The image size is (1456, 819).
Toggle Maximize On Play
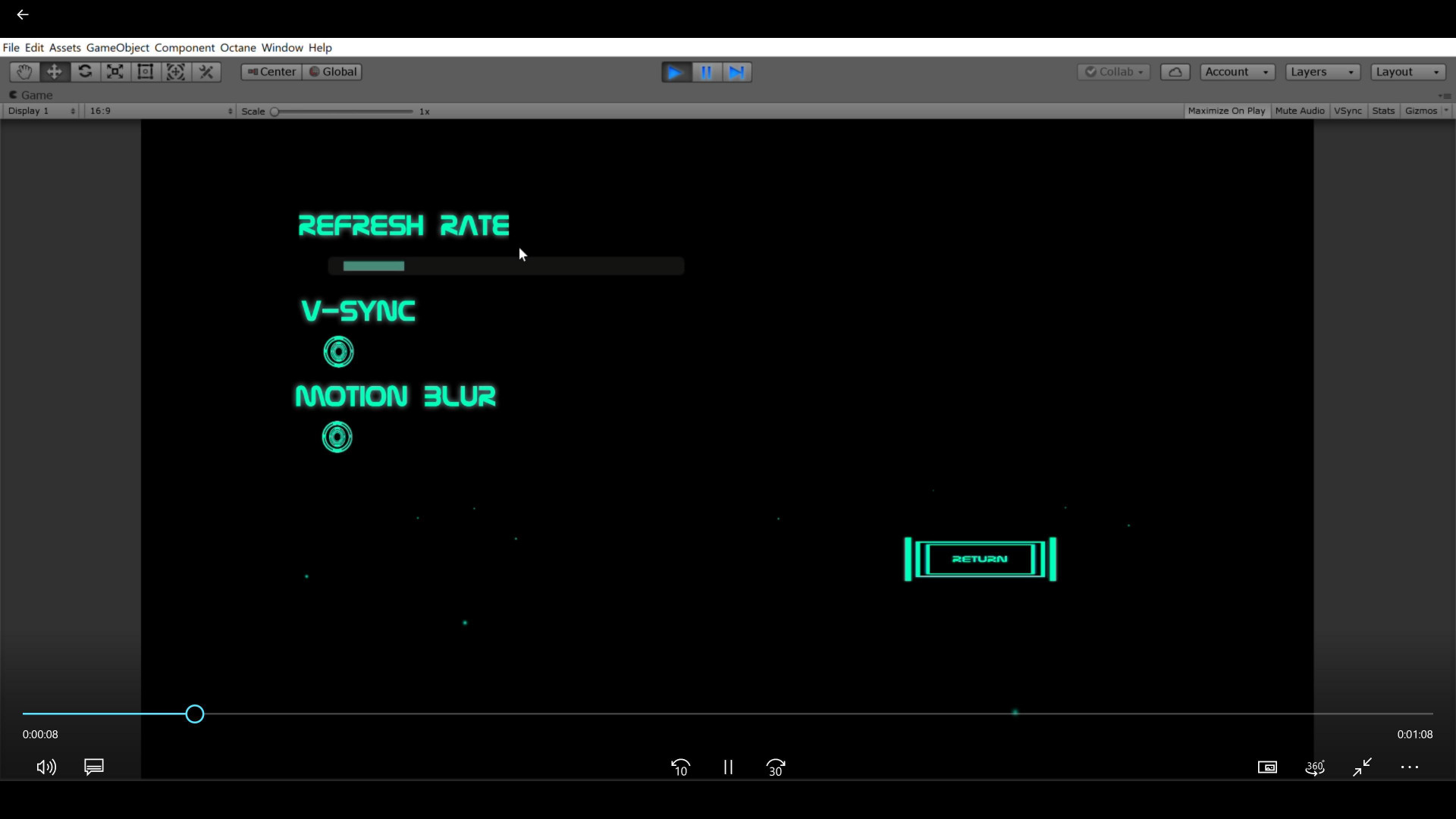pos(1226,111)
